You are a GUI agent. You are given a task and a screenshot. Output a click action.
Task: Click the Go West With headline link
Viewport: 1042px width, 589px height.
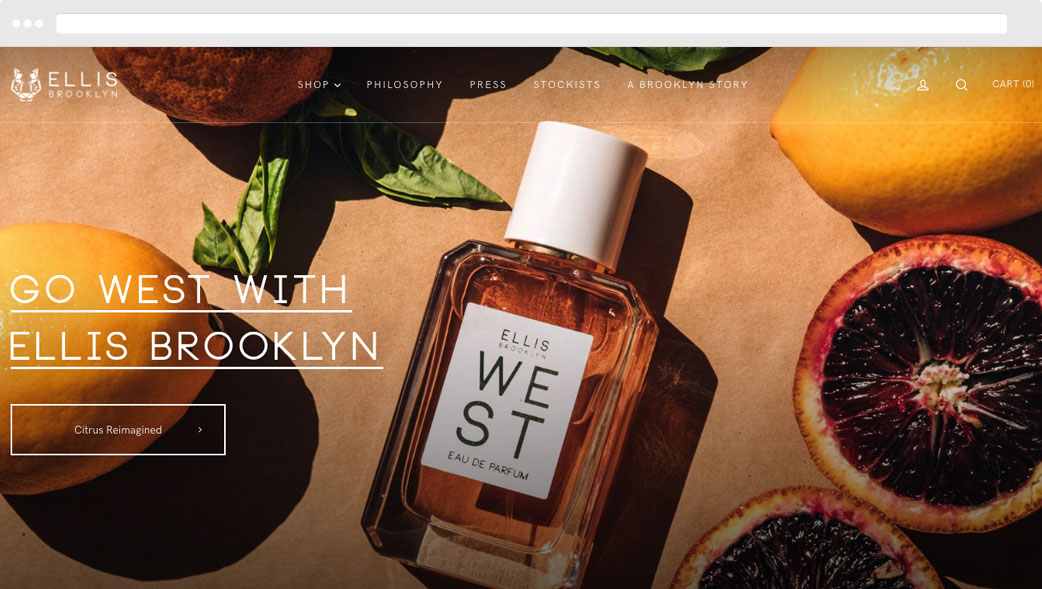180,291
